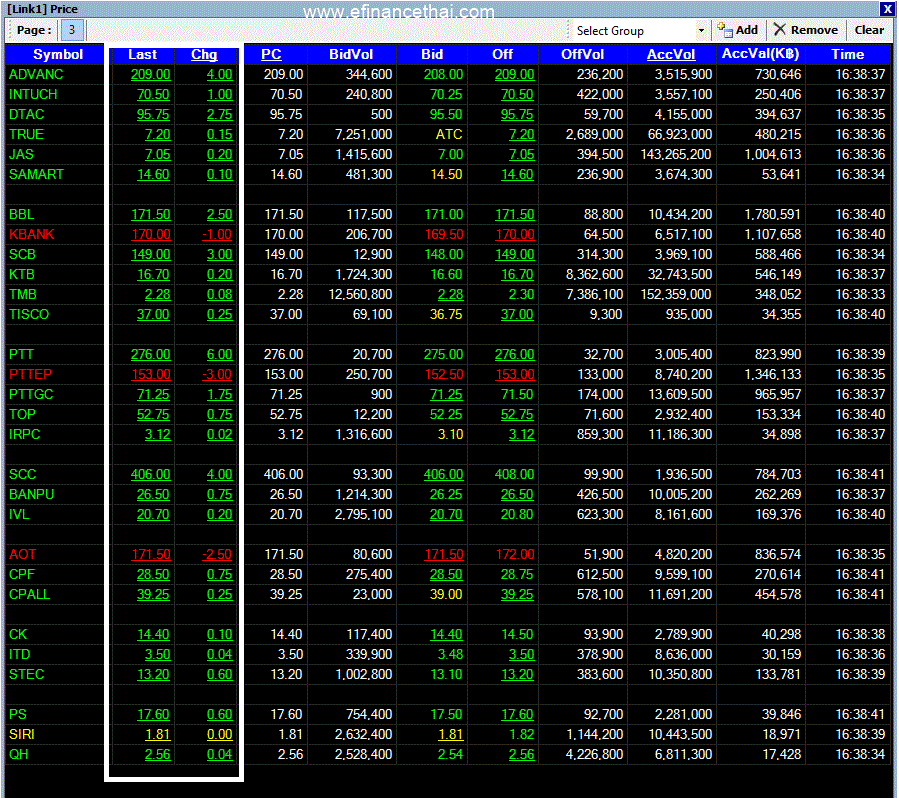Select the BANPU symbol
The image size is (899, 798).
[x=32, y=495]
